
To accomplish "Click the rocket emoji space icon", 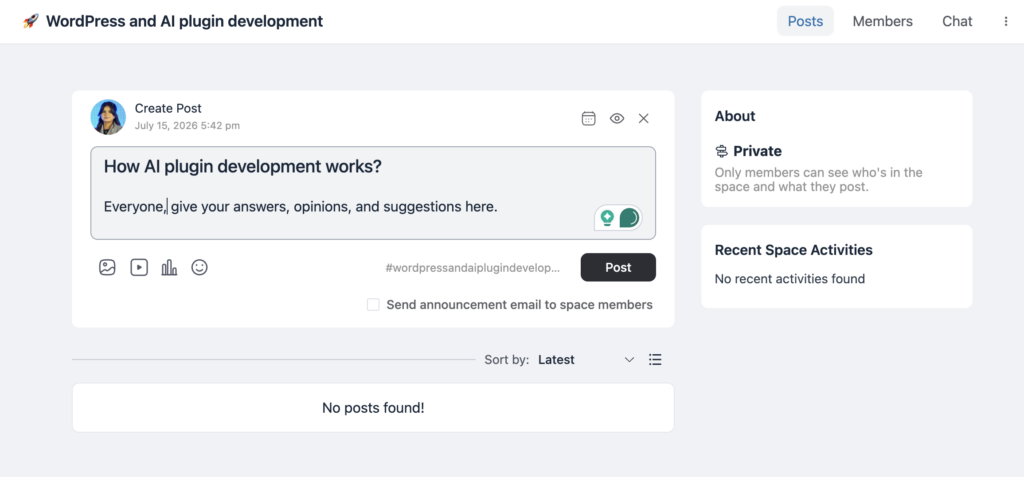I will pyautogui.click(x=31, y=21).
